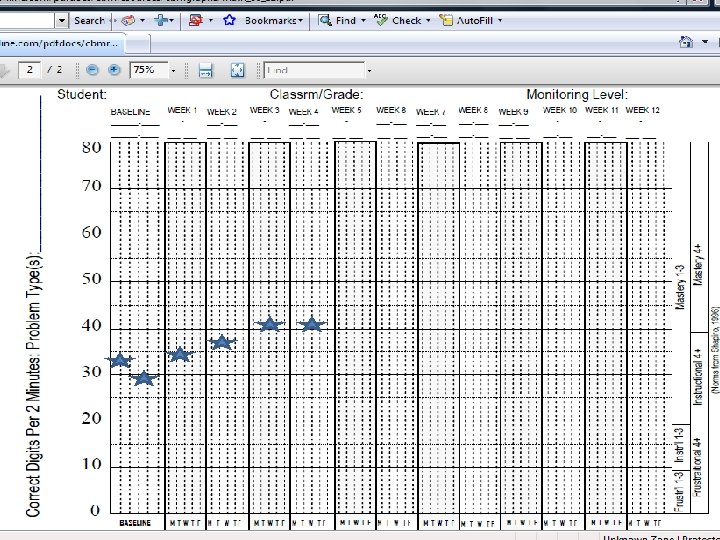Click the Home icon in the browser tab bar
Screen dimensions: 720x540
686,42
